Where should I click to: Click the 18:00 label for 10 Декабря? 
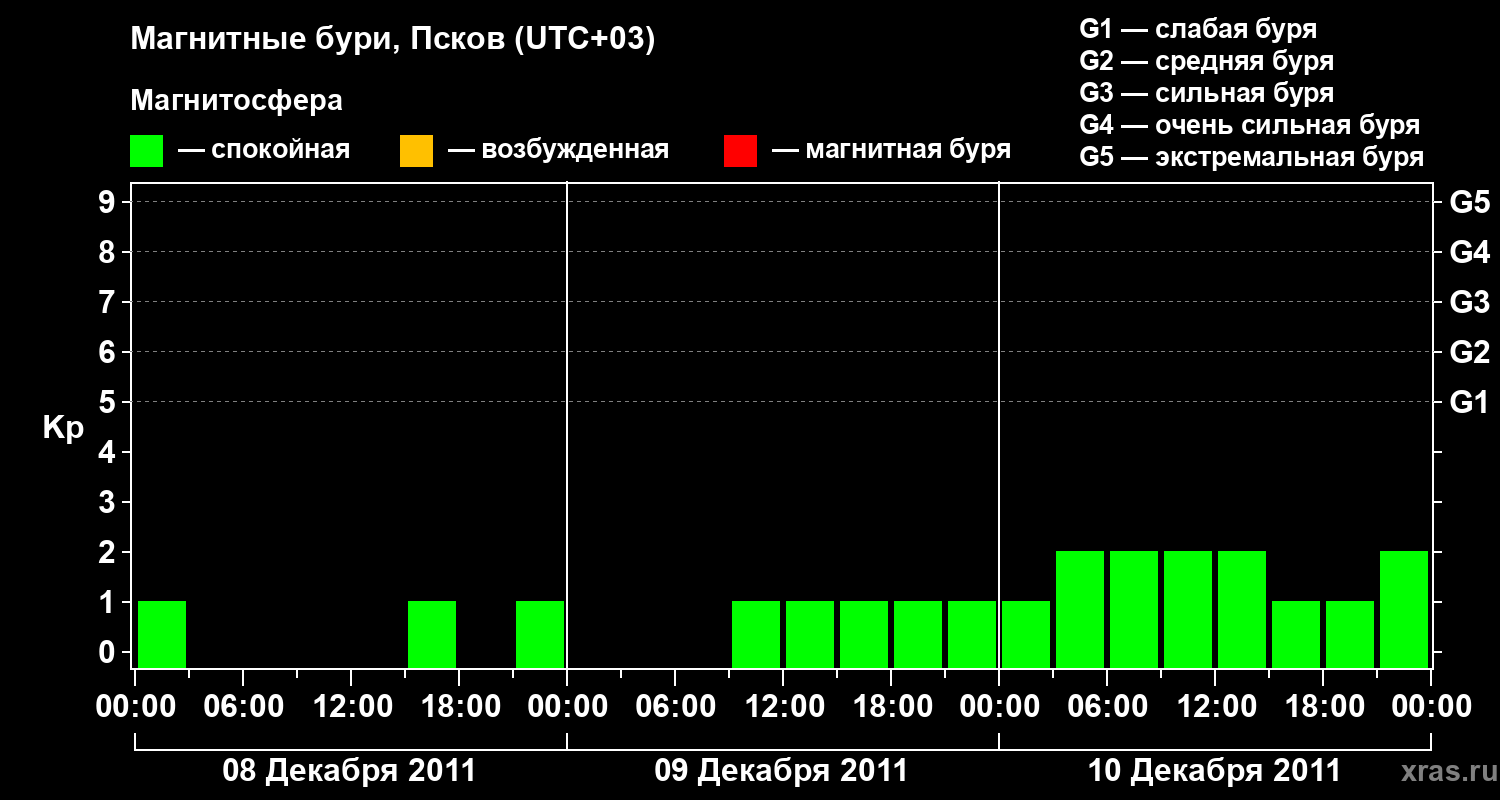[x=1323, y=707]
